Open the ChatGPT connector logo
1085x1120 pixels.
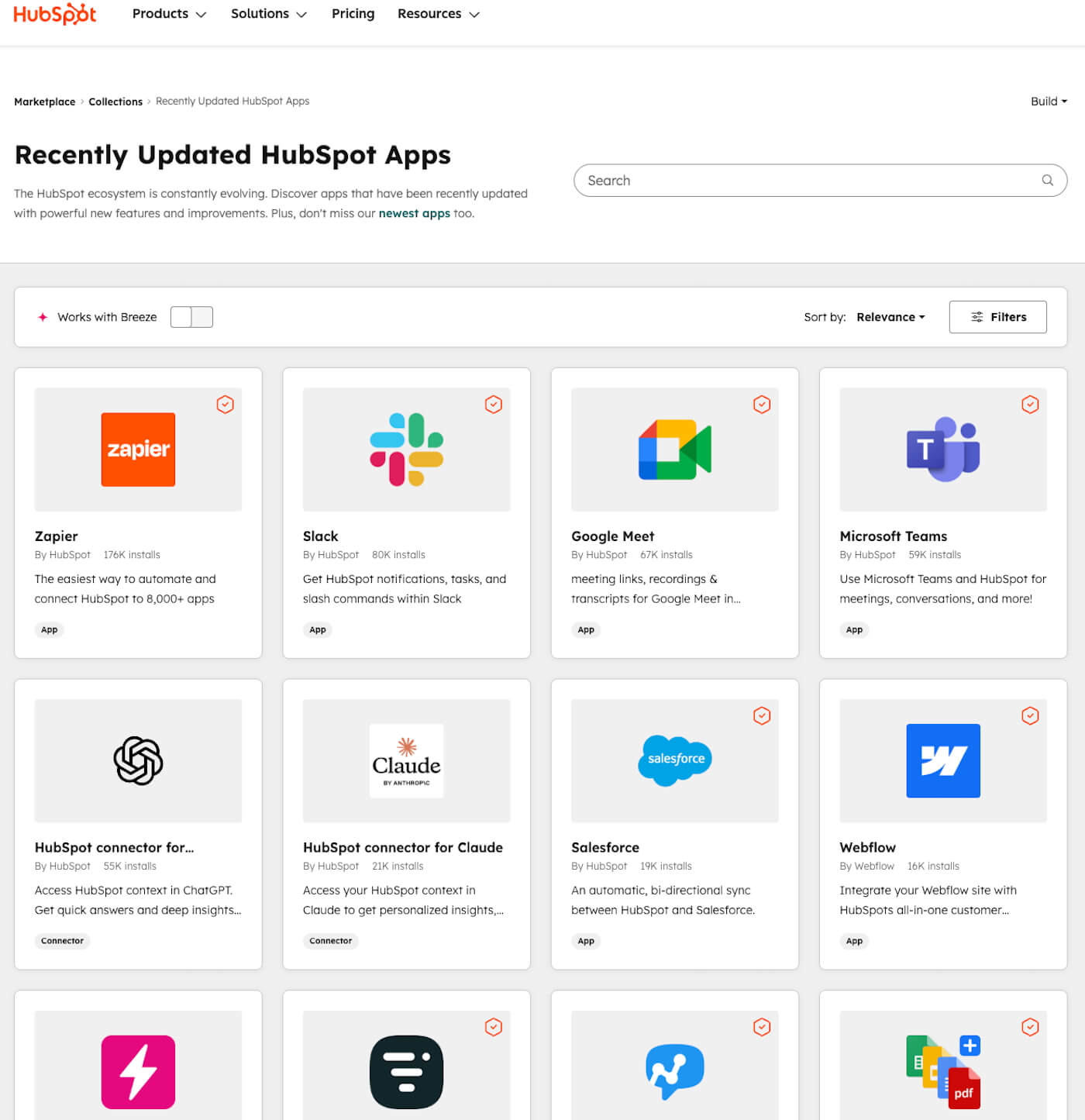click(x=138, y=760)
